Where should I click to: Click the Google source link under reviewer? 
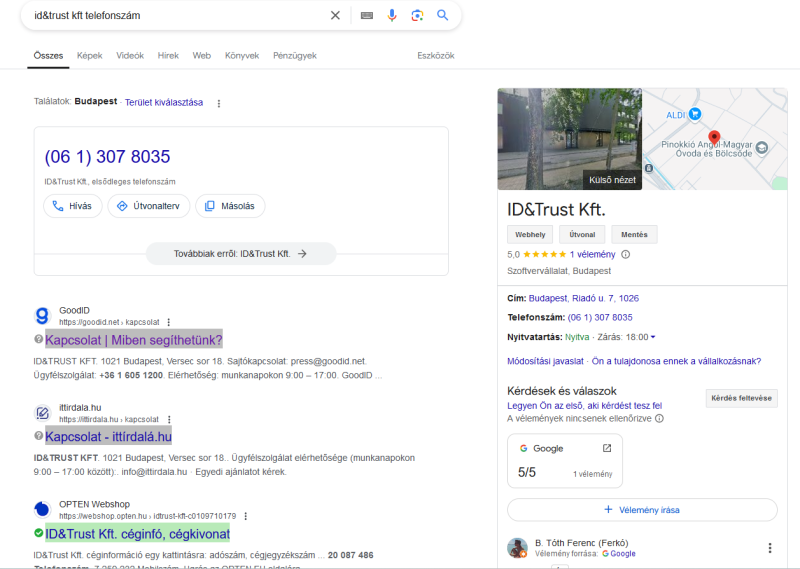(x=619, y=554)
